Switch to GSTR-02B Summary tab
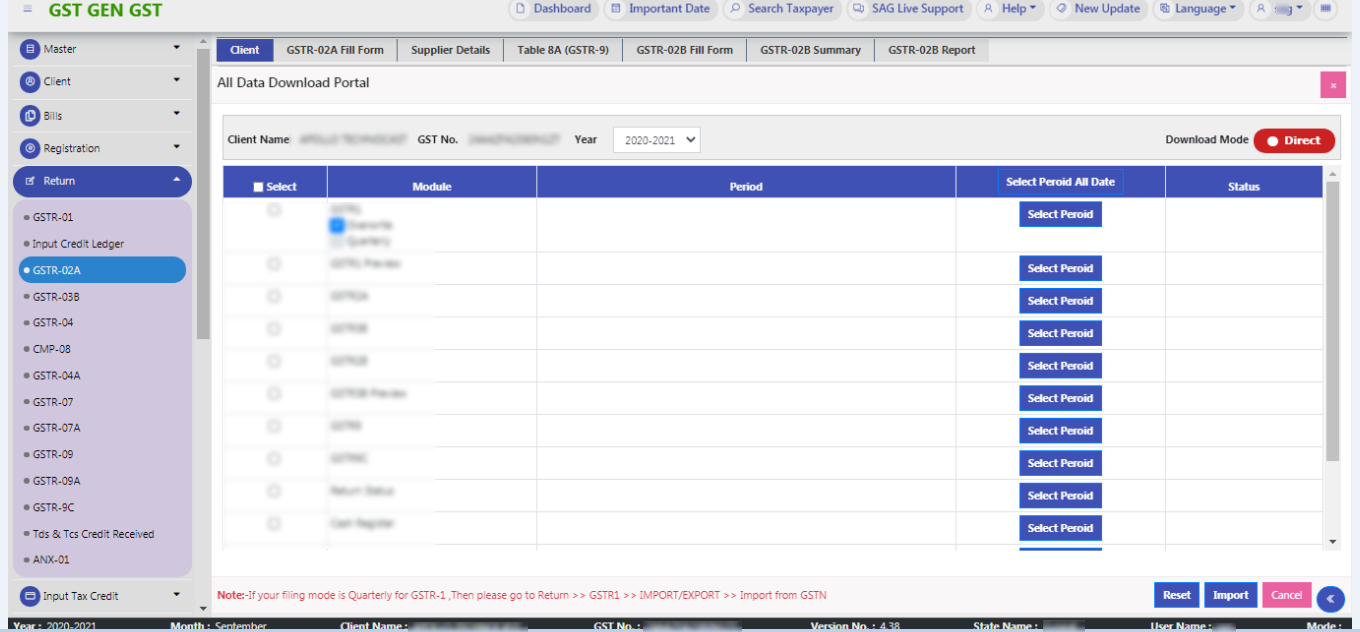1360x632 pixels. pyautogui.click(x=809, y=50)
